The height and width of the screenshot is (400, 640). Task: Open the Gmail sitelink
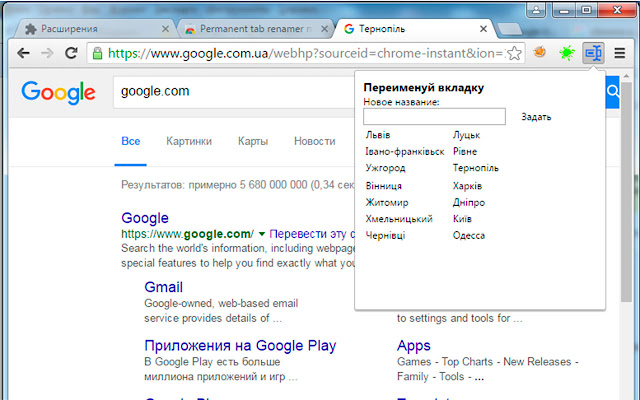(x=163, y=287)
